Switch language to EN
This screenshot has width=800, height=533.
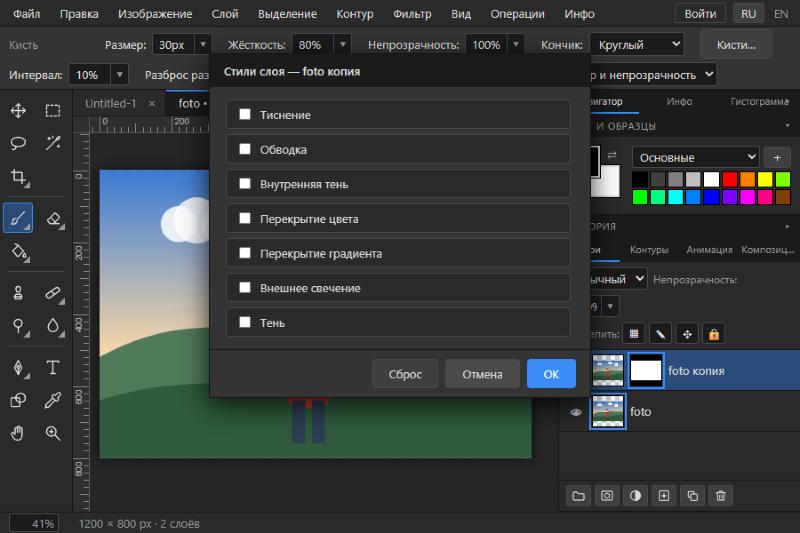[x=781, y=14]
